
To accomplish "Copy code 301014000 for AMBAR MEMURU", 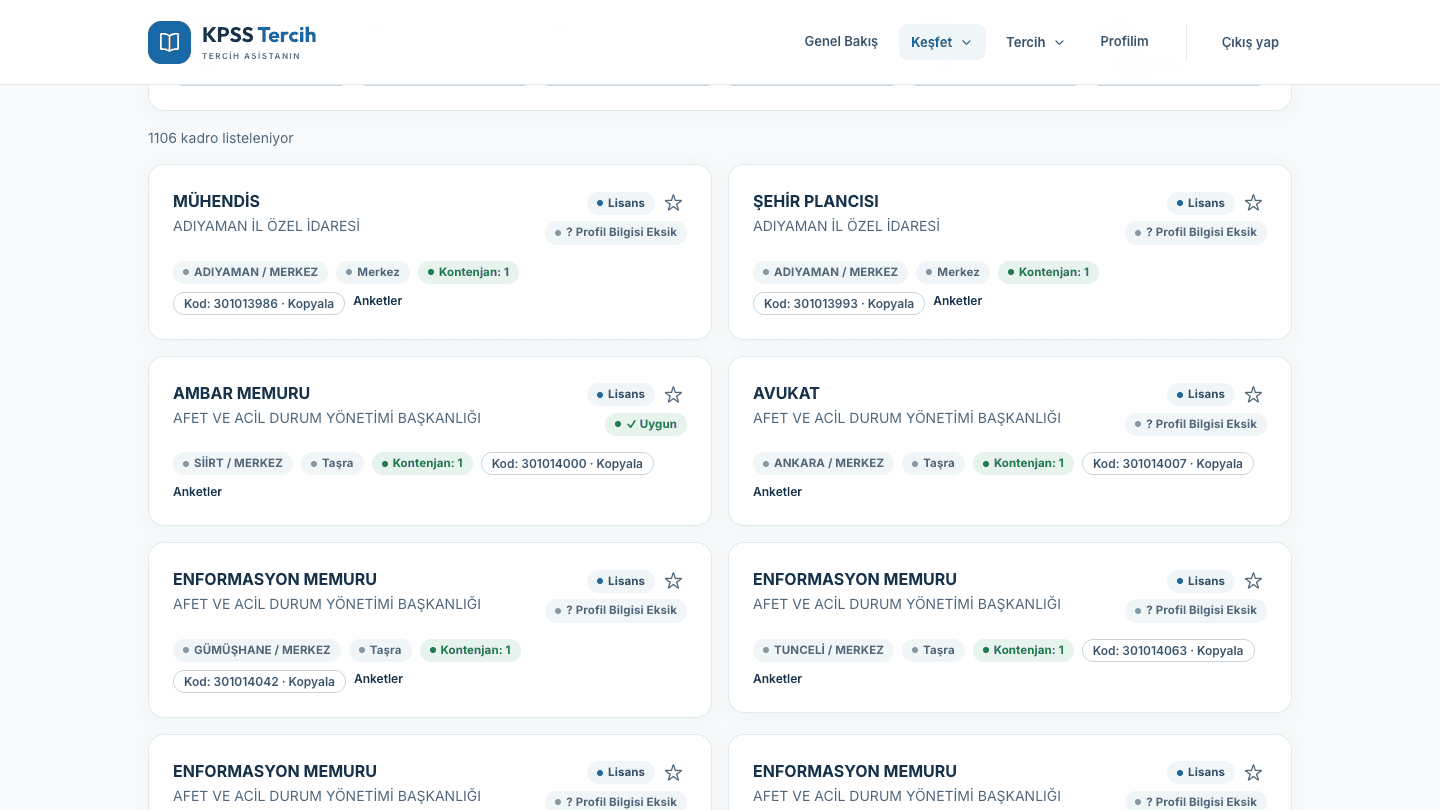I will pyautogui.click(x=567, y=463).
